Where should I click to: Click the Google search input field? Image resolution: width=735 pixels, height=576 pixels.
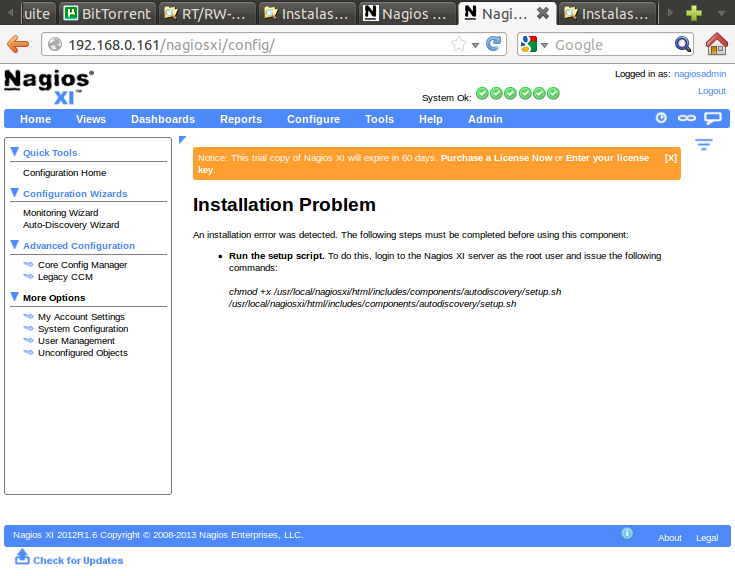click(x=612, y=45)
